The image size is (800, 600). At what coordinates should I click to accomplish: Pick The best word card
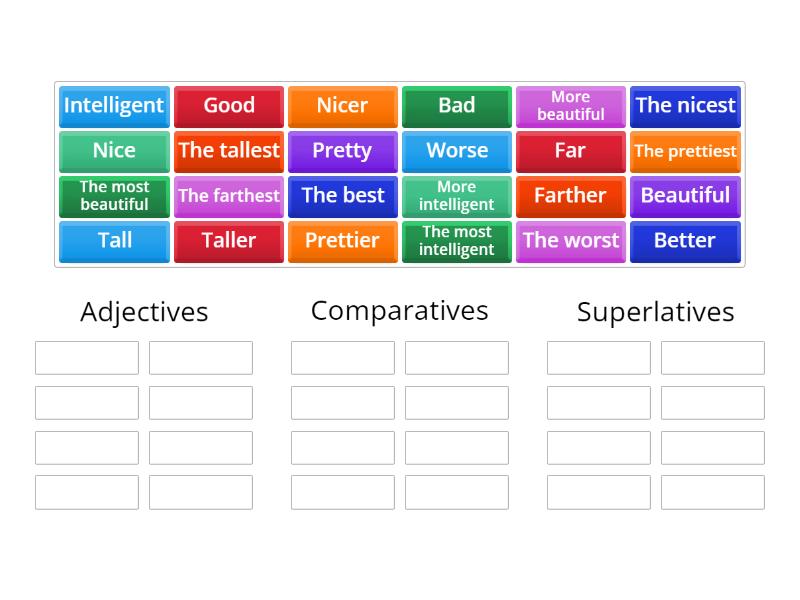tap(342, 196)
